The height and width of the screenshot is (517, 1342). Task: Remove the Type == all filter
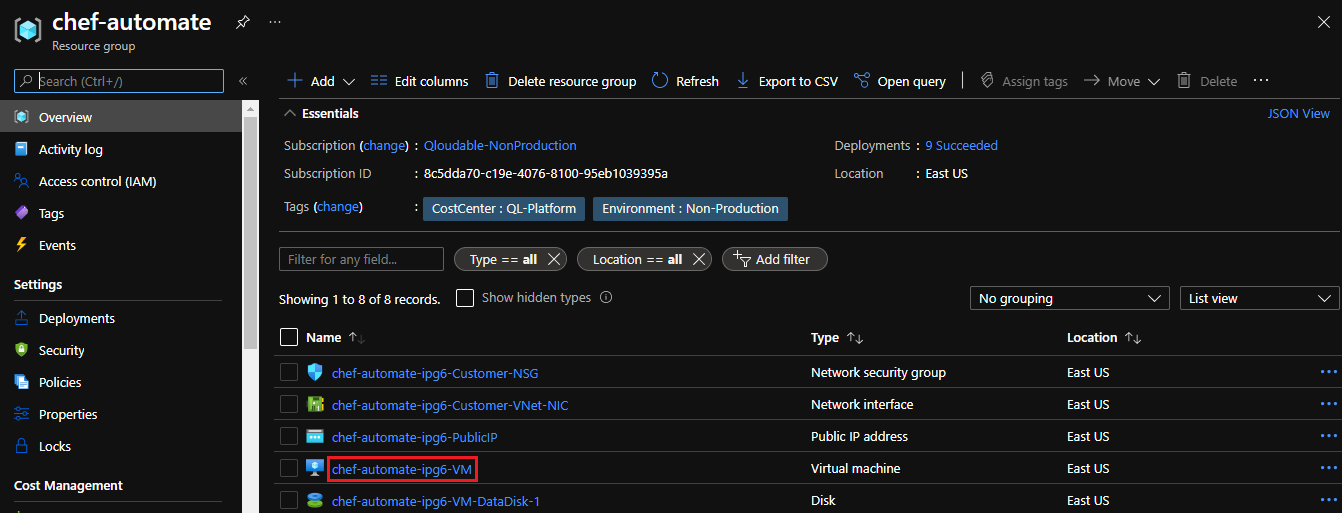pyautogui.click(x=554, y=259)
